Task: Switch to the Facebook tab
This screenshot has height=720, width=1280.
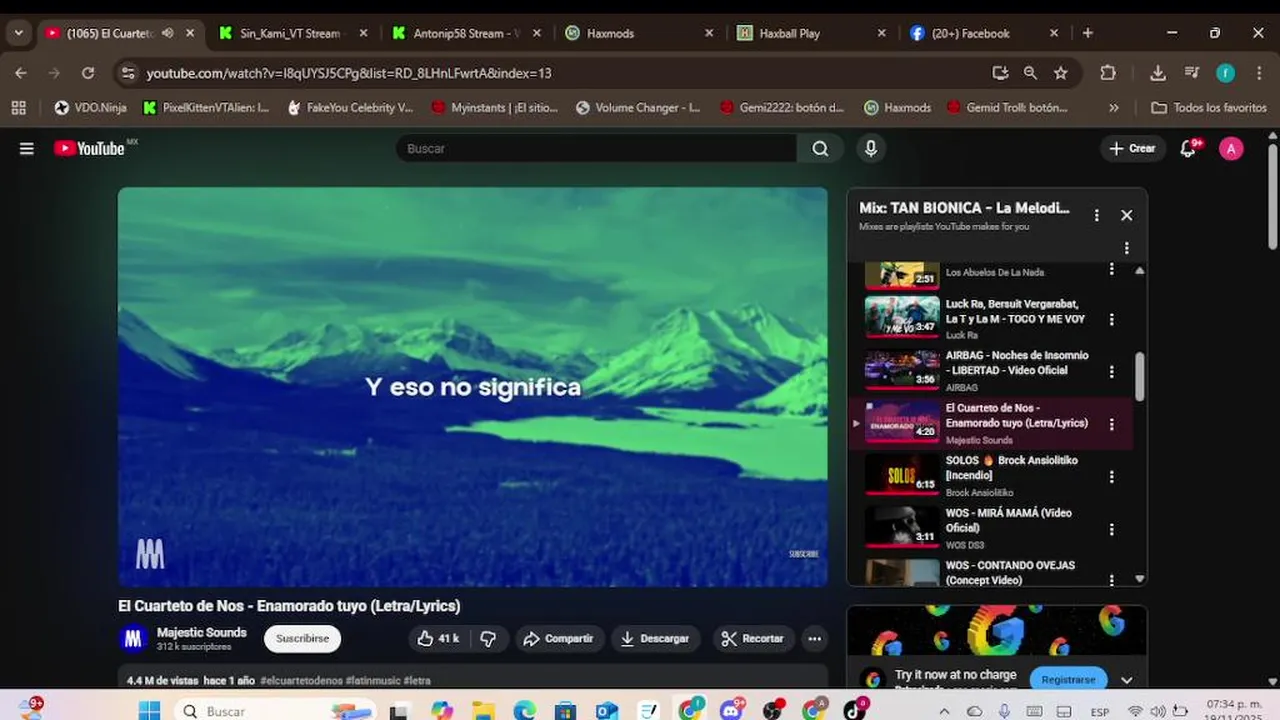Action: click(984, 33)
